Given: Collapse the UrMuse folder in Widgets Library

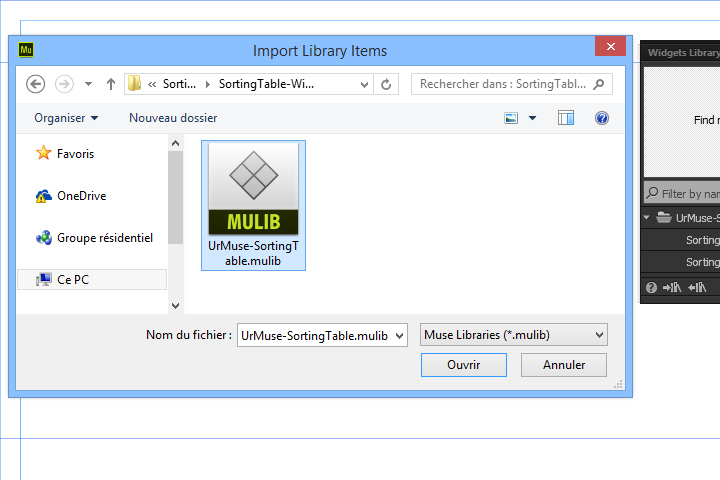Looking at the screenshot, I should click(647, 218).
